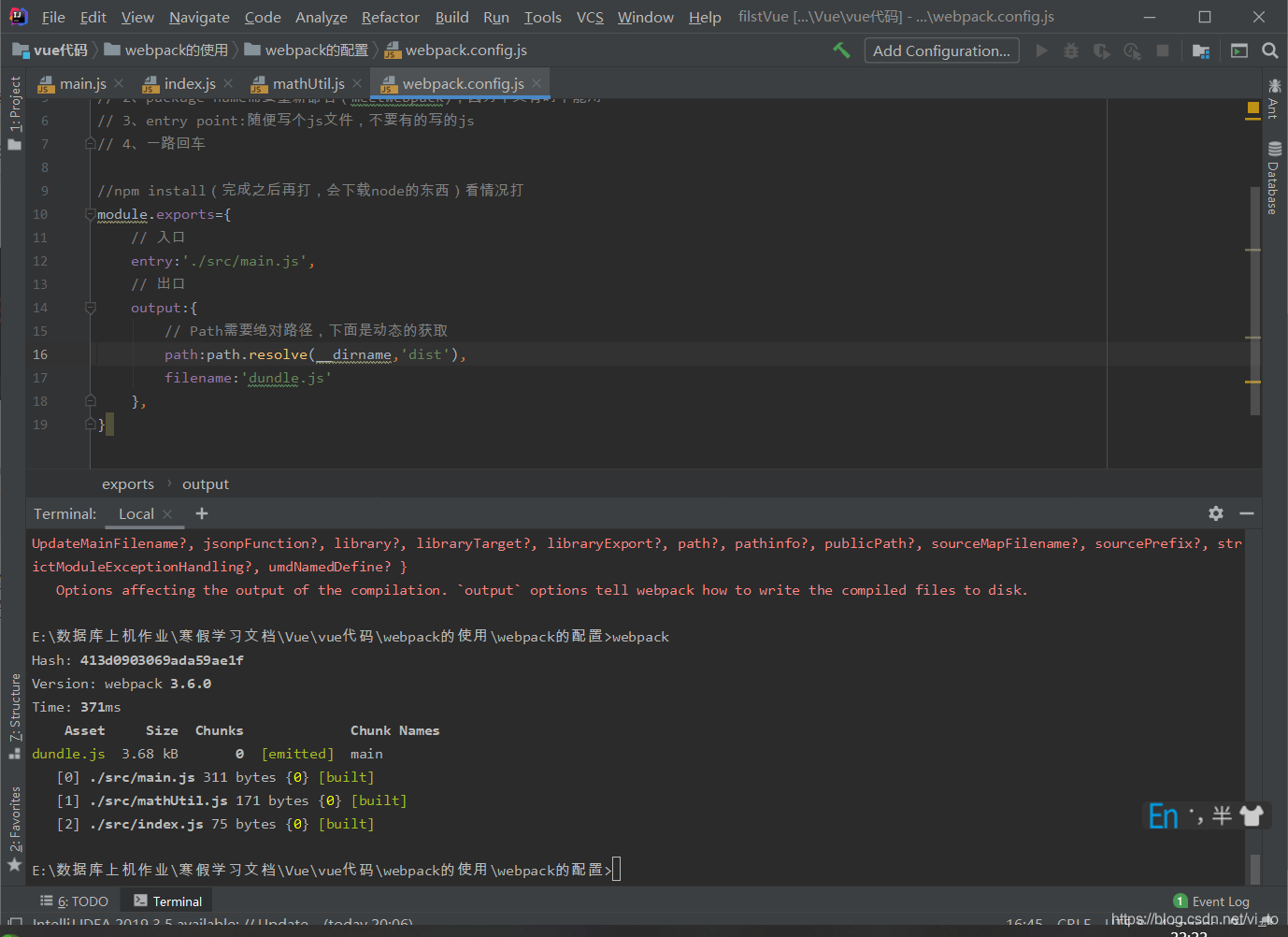Click the Search Everywhere magnifier icon
Viewport: 1288px width, 937px height.
point(1269,50)
